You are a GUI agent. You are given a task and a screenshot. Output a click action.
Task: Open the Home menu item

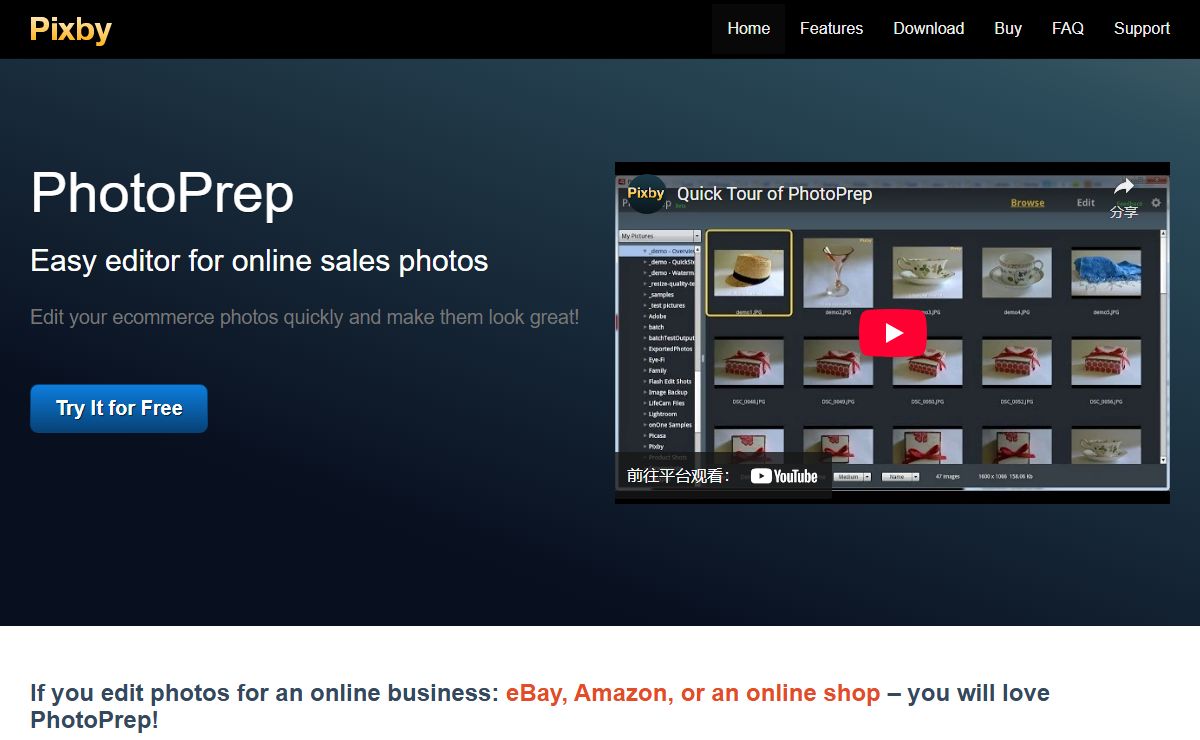748,28
